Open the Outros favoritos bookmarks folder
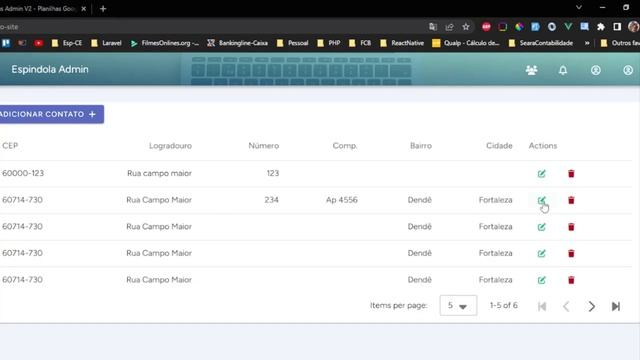The image size is (640, 360). [620, 43]
